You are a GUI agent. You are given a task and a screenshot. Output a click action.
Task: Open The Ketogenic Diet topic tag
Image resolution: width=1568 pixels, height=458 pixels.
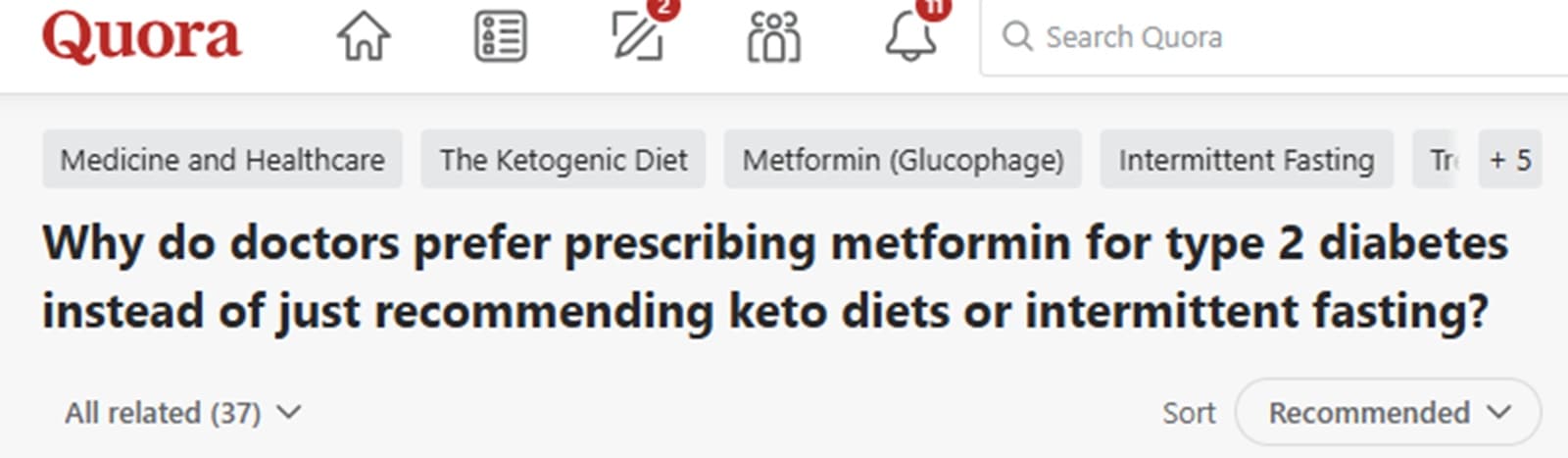coord(563,159)
